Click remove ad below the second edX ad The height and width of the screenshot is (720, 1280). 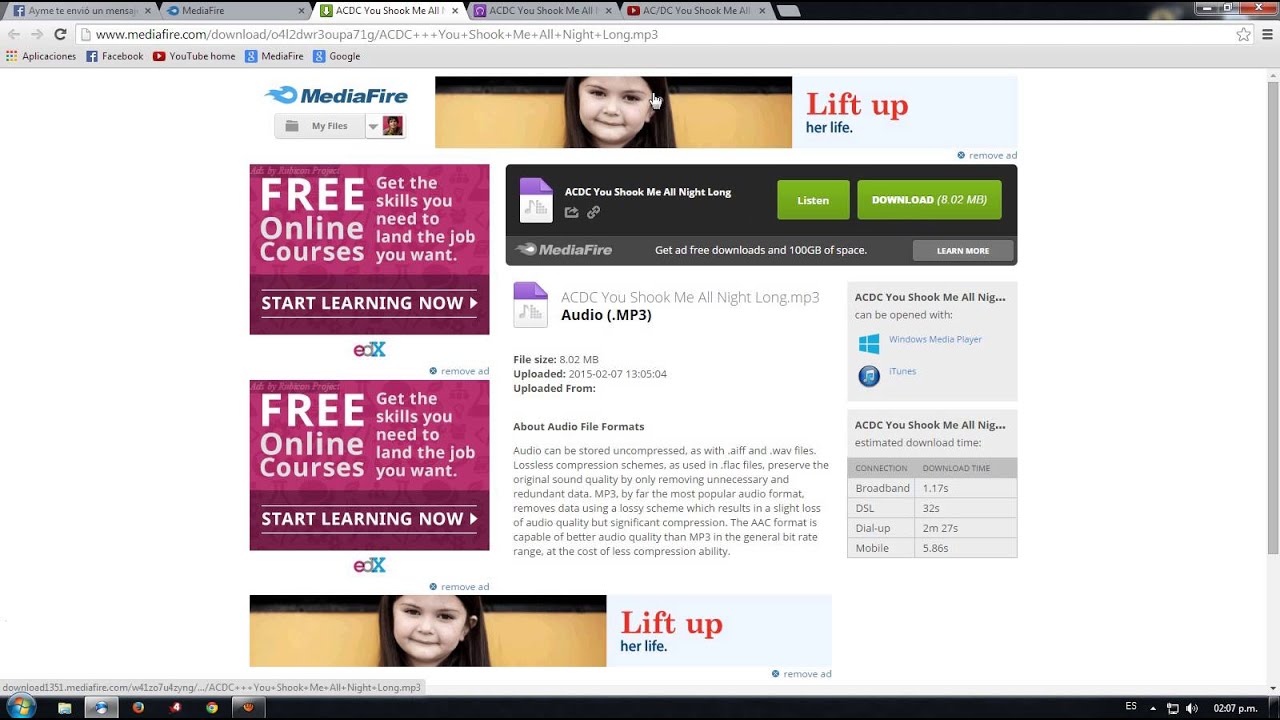point(459,587)
